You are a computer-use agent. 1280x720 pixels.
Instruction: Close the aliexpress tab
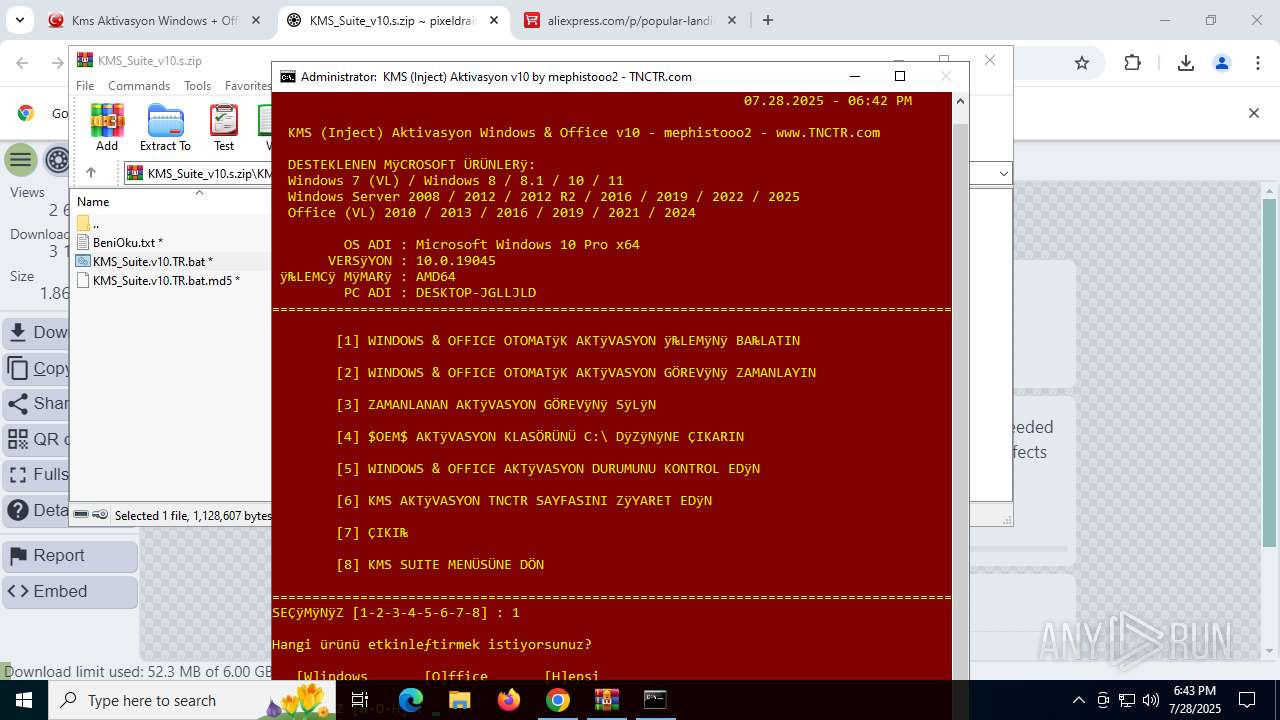[732, 20]
